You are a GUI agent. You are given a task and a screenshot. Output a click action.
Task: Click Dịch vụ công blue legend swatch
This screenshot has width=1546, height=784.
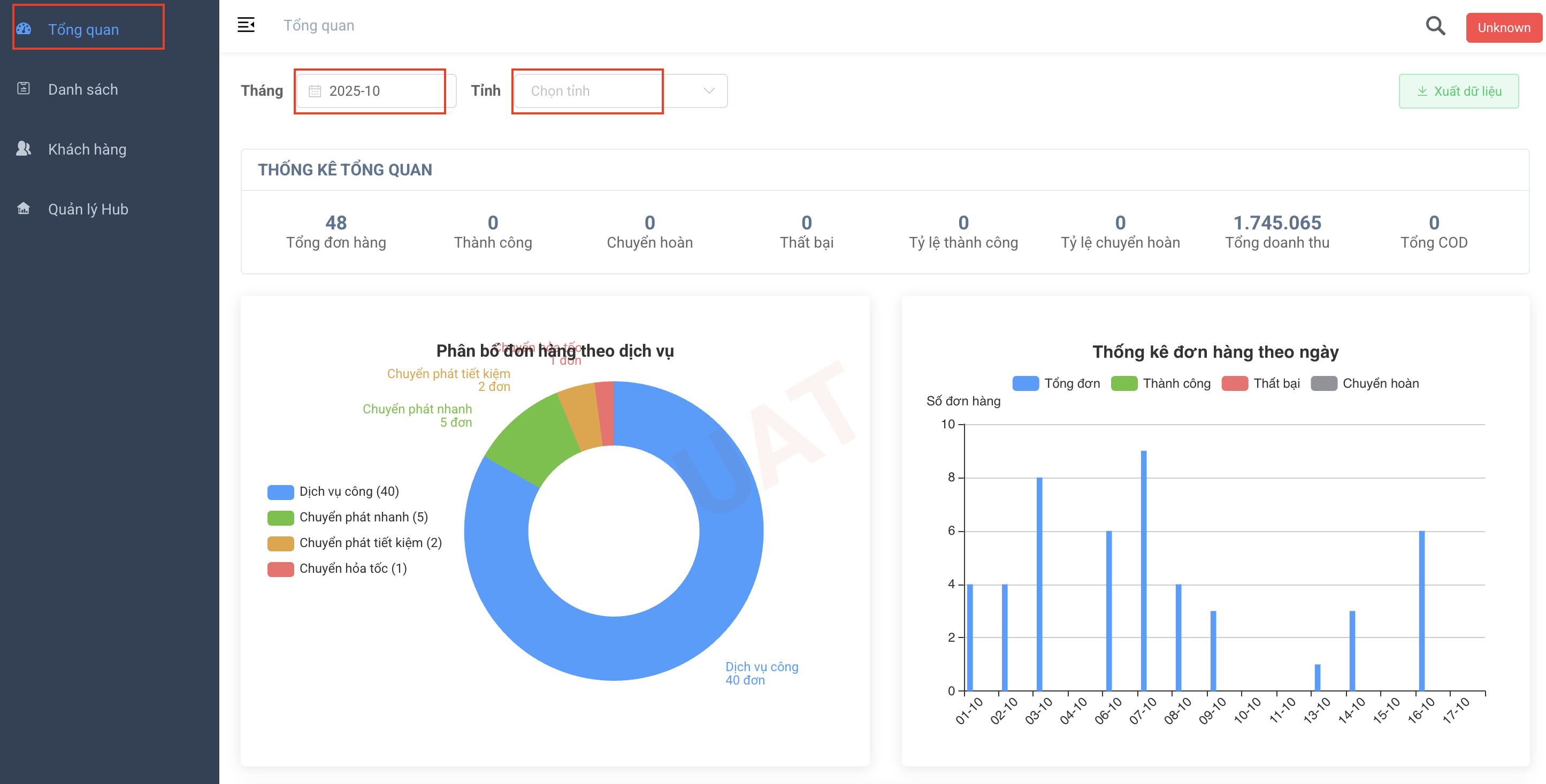[280, 492]
